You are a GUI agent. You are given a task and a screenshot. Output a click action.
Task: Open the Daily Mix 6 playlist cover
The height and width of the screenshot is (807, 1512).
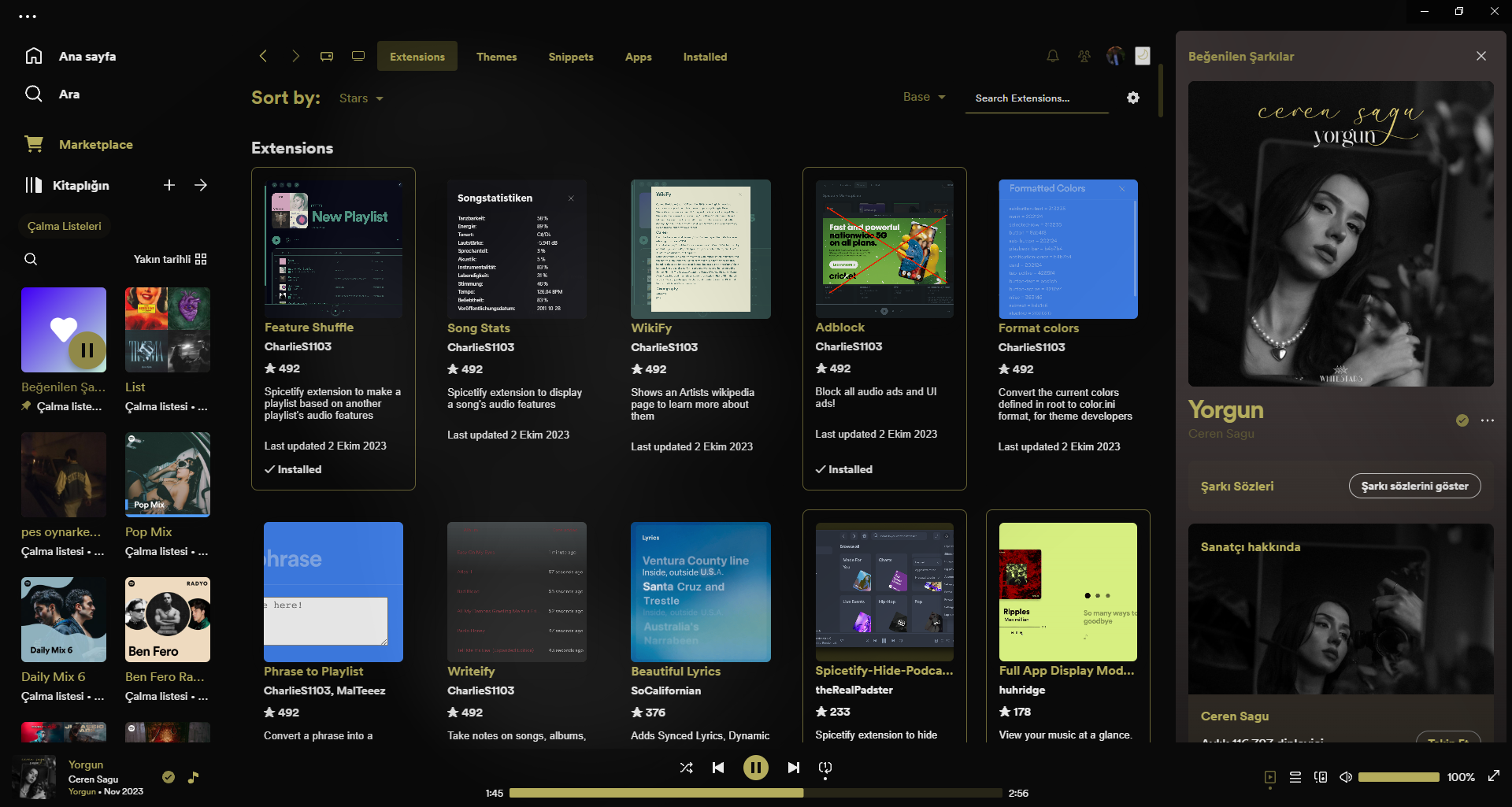point(64,620)
